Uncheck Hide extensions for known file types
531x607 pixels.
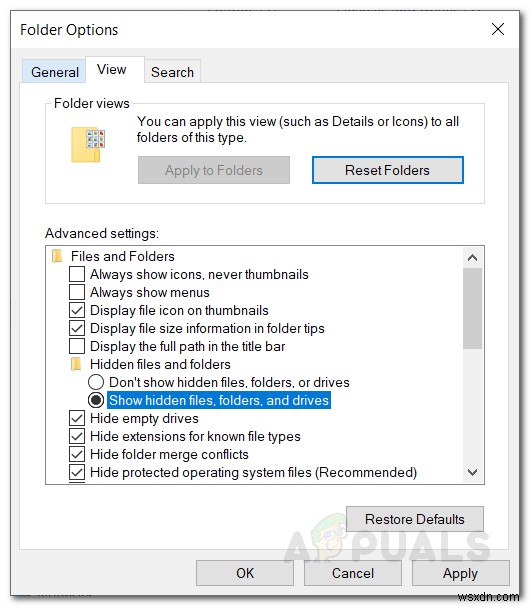[77, 436]
